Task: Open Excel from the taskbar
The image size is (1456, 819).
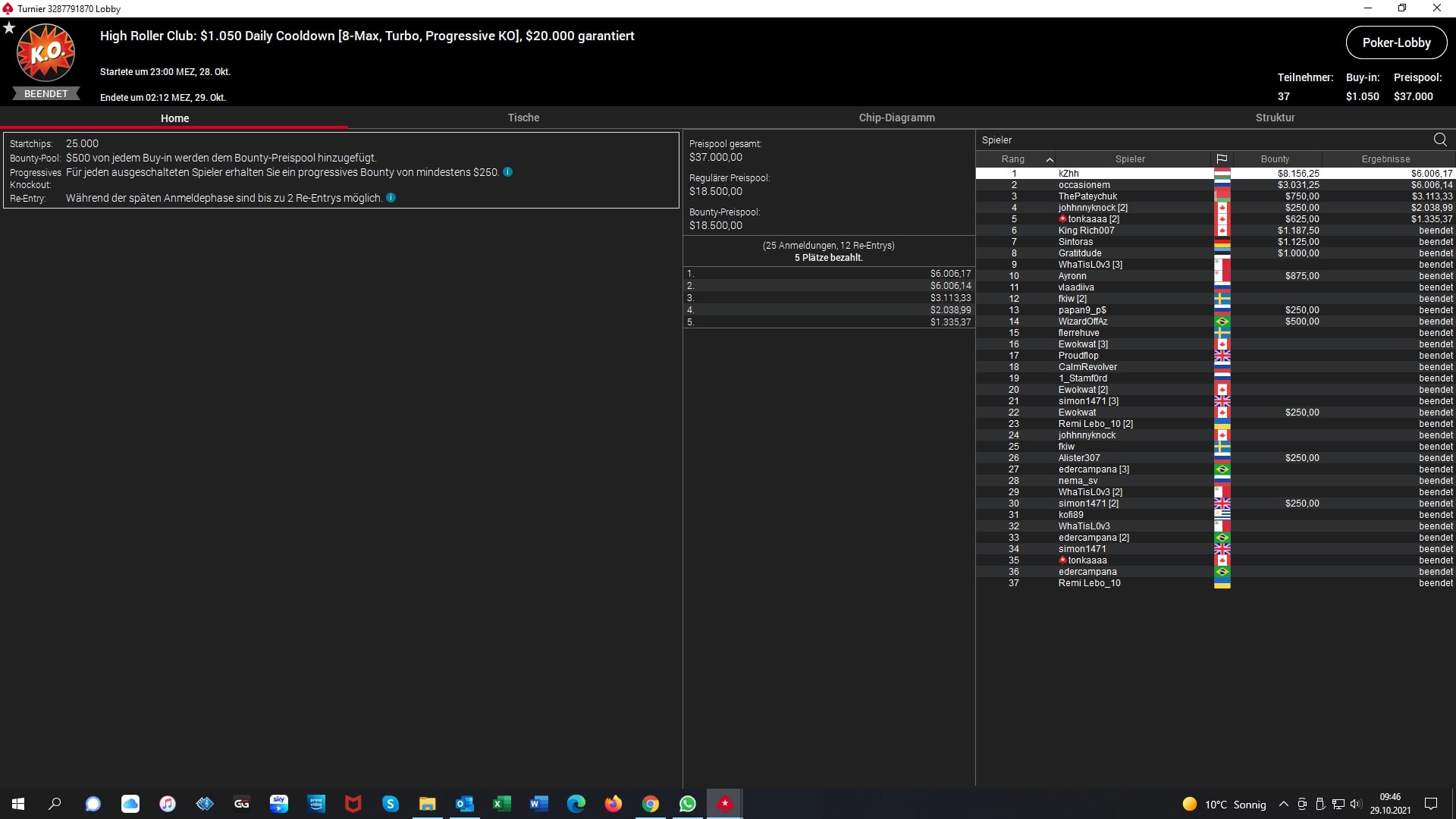Action: (502, 804)
